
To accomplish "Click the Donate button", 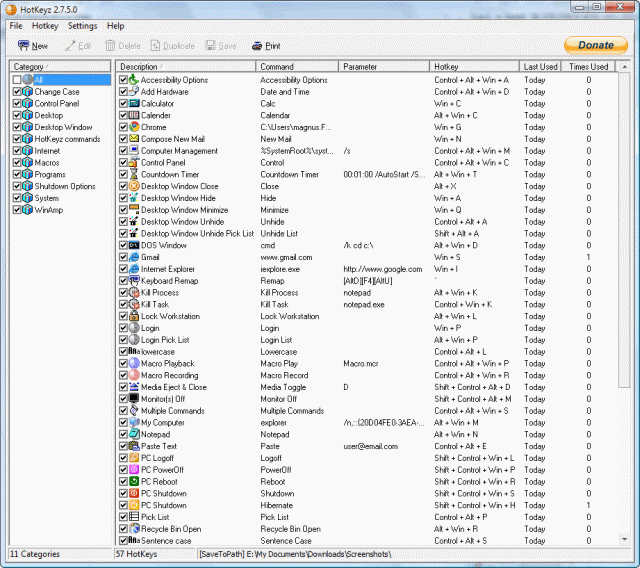I will 596,45.
